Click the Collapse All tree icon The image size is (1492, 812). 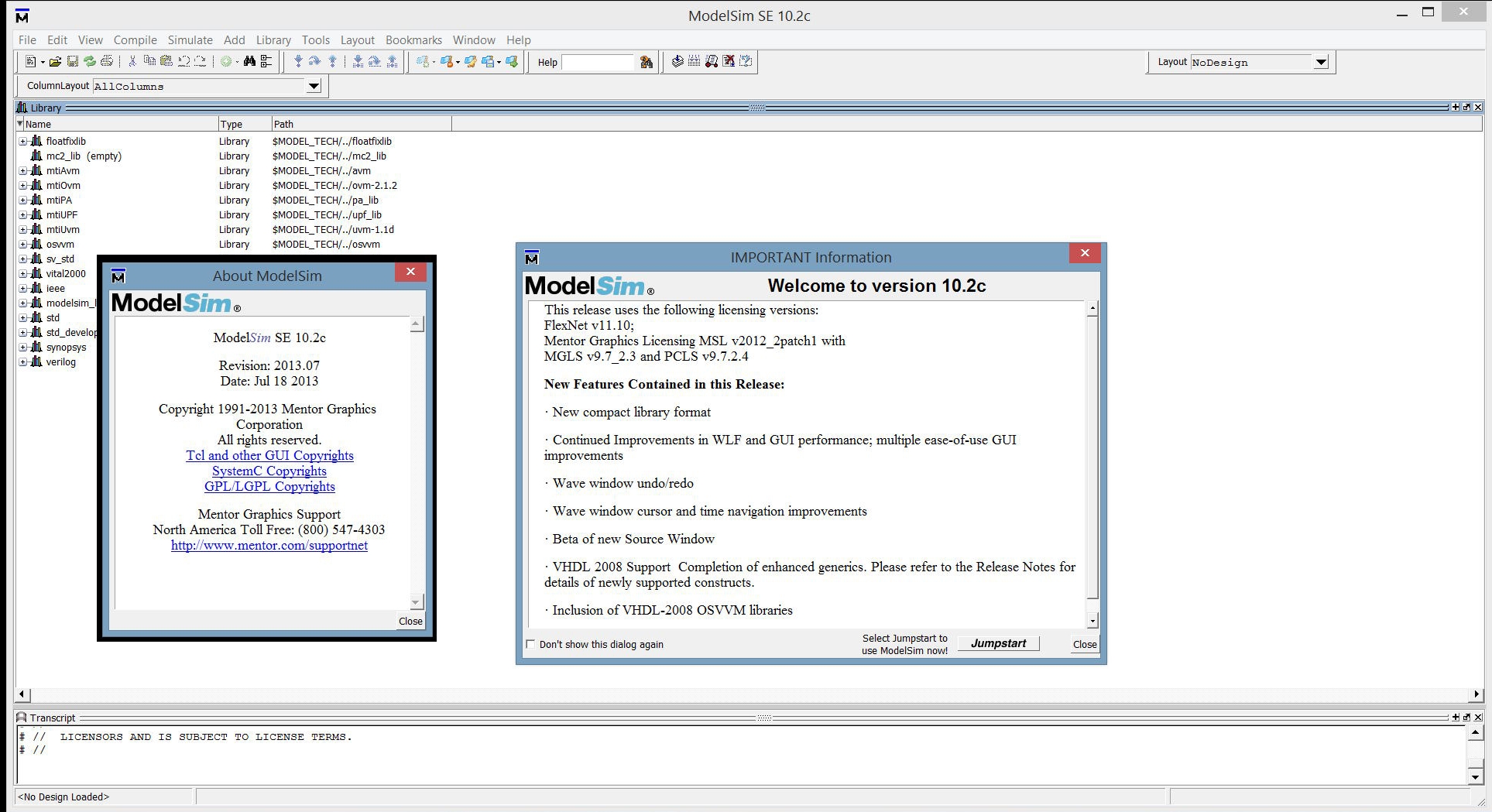click(x=266, y=62)
